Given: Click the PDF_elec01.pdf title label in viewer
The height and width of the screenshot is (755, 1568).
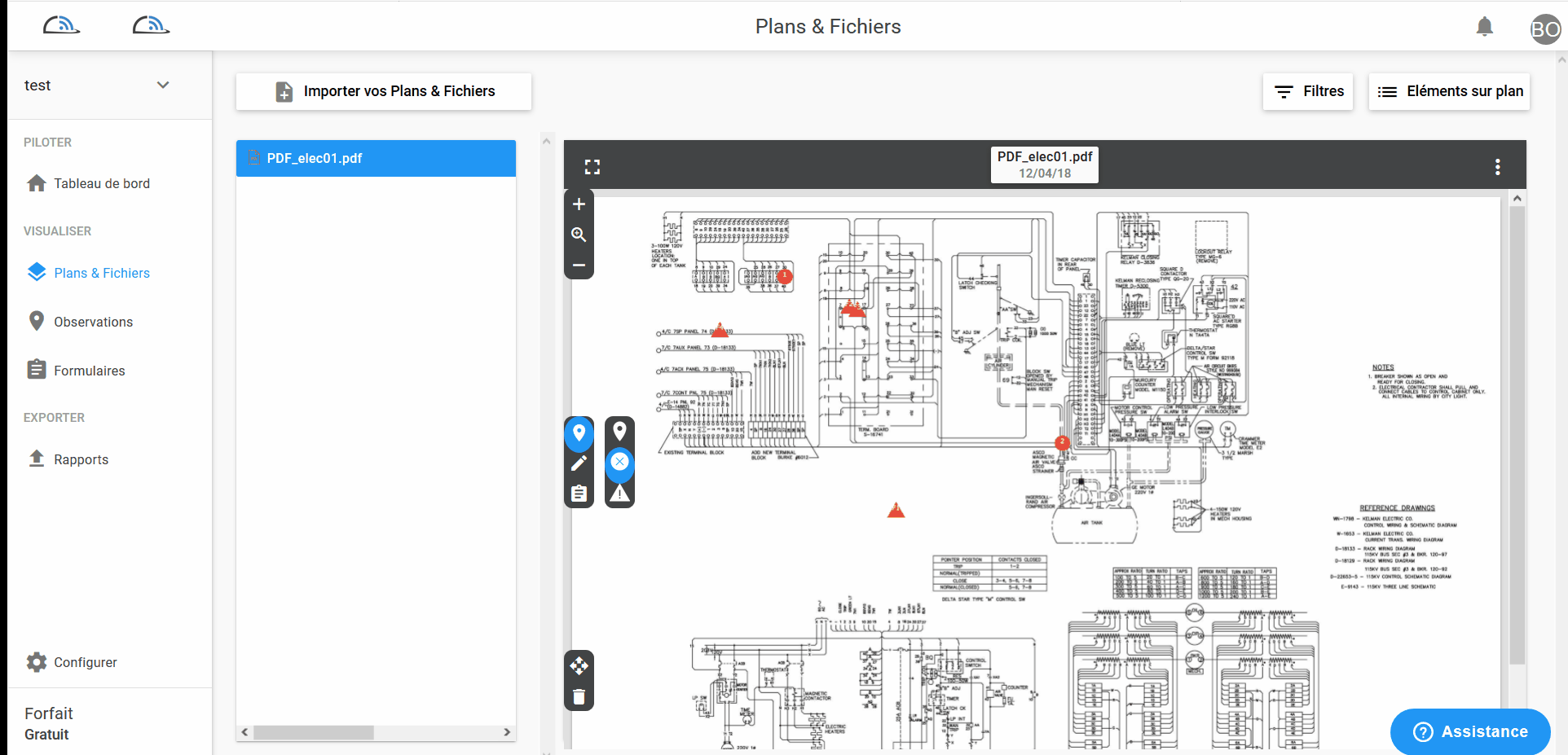Looking at the screenshot, I should [x=1045, y=165].
